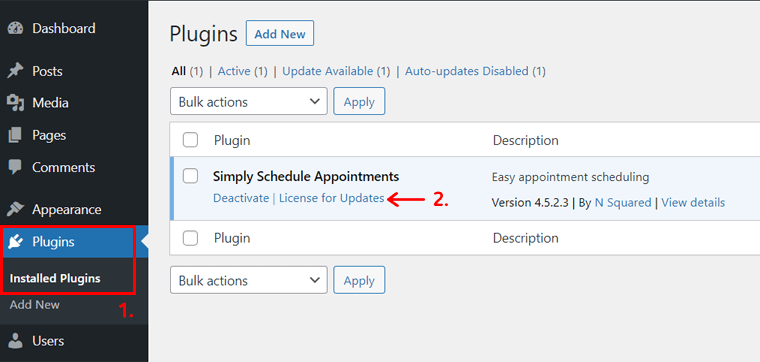760x362 pixels.
Task: Click the License for Updates link
Action: coord(332,198)
